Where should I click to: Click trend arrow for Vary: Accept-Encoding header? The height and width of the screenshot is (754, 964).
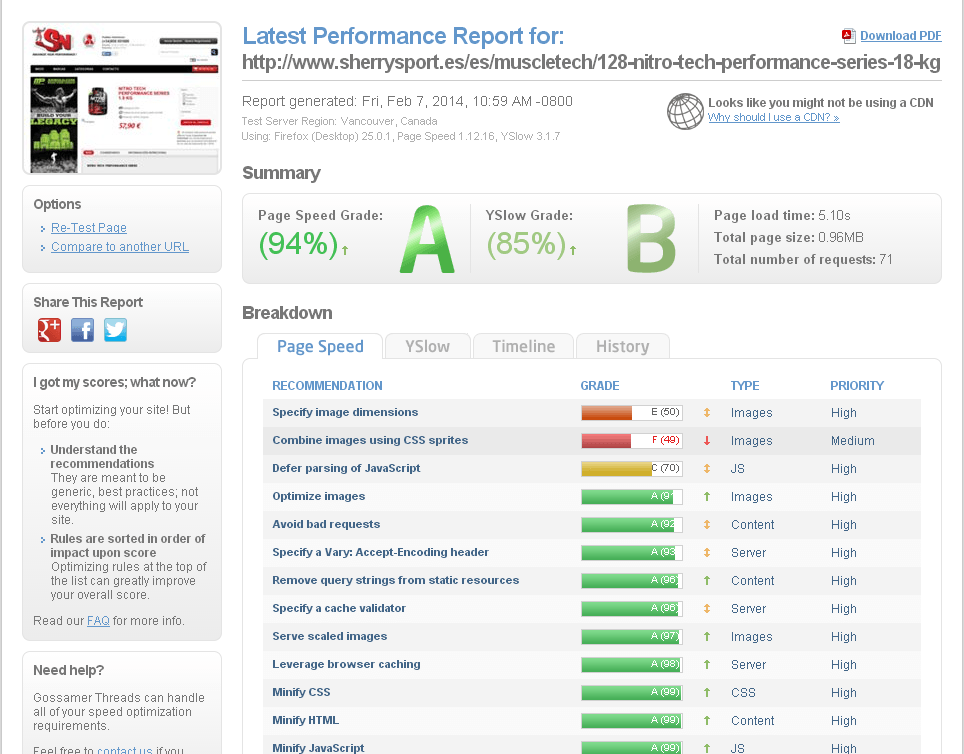pos(707,552)
